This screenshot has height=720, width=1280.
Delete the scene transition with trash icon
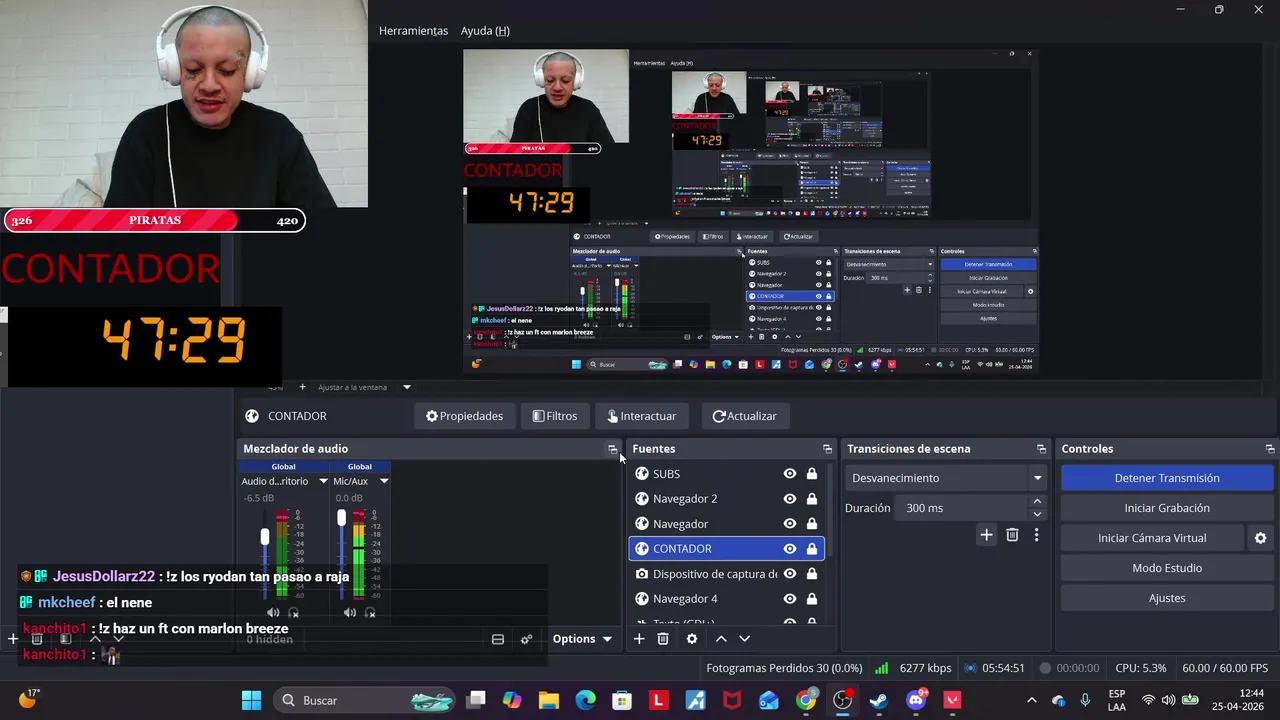[x=1012, y=535]
